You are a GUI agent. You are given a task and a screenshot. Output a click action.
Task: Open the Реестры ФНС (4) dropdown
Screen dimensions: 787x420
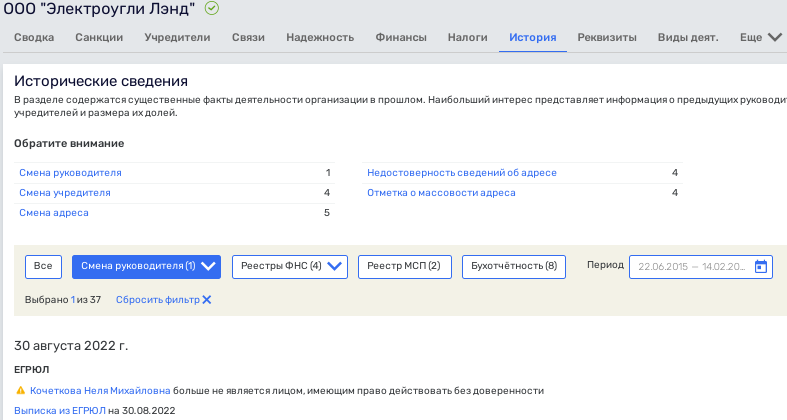pos(290,266)
